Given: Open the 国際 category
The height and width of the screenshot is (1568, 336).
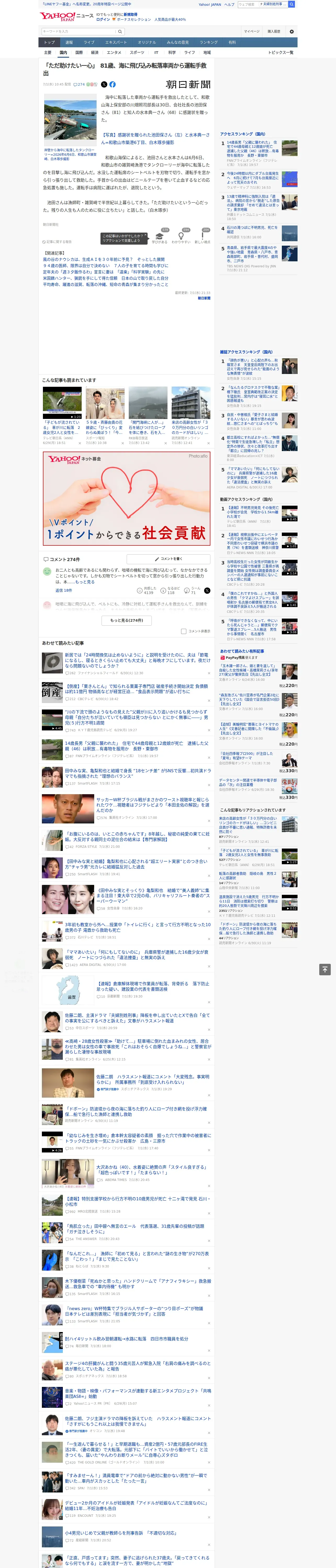Looking at the screenshot, I should [x=79, y=52].
